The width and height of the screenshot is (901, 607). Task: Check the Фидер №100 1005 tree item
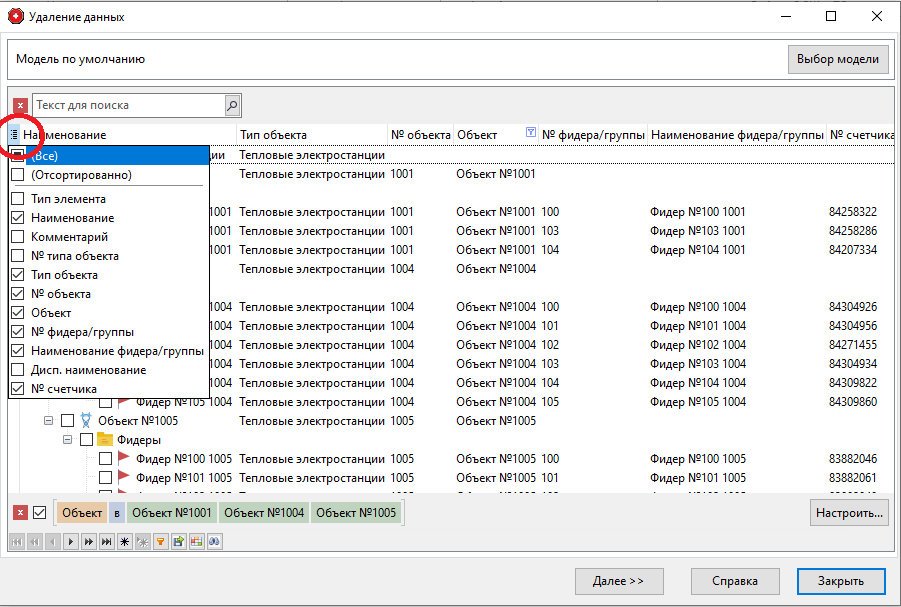point(105,458)
